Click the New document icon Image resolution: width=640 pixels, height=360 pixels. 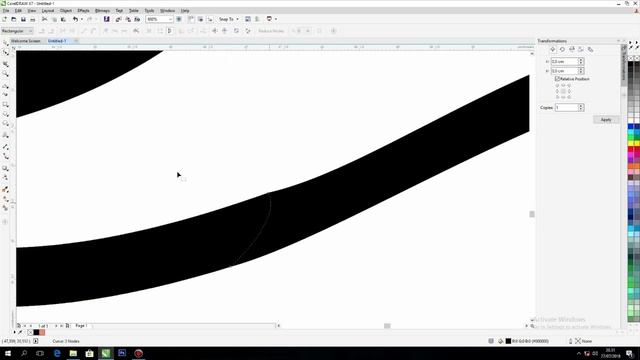pyautogui.click(x=4, y=19)
